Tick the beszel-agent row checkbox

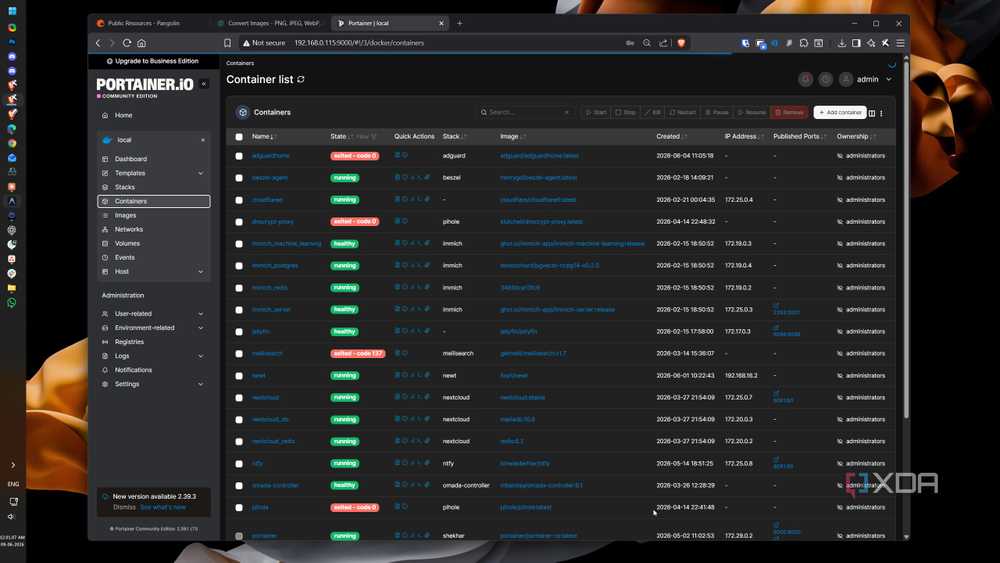tap(239, 178)
